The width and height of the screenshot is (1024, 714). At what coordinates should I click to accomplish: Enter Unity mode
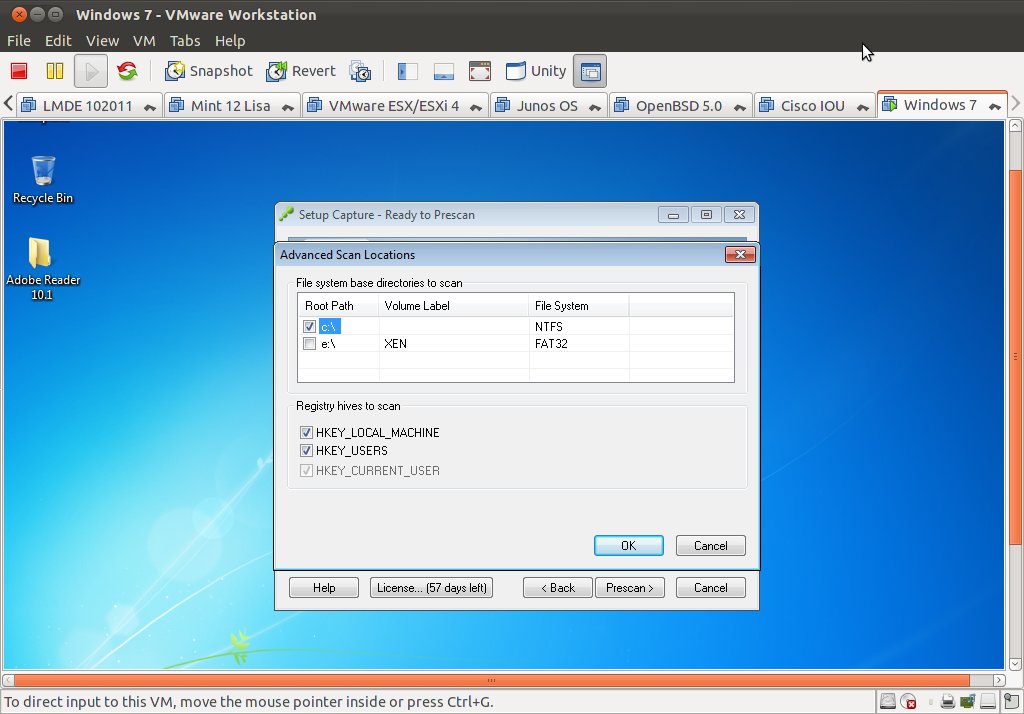pos(536,71)
